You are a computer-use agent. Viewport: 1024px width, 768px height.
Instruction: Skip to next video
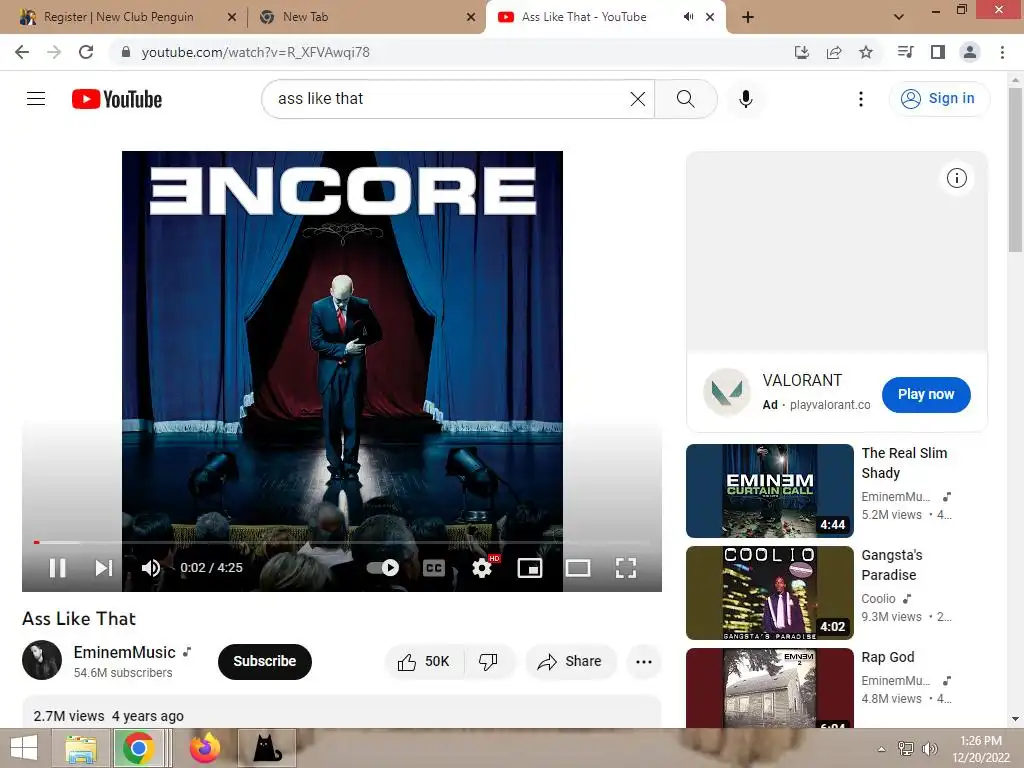pyautogui.click(x=104, y=568)
